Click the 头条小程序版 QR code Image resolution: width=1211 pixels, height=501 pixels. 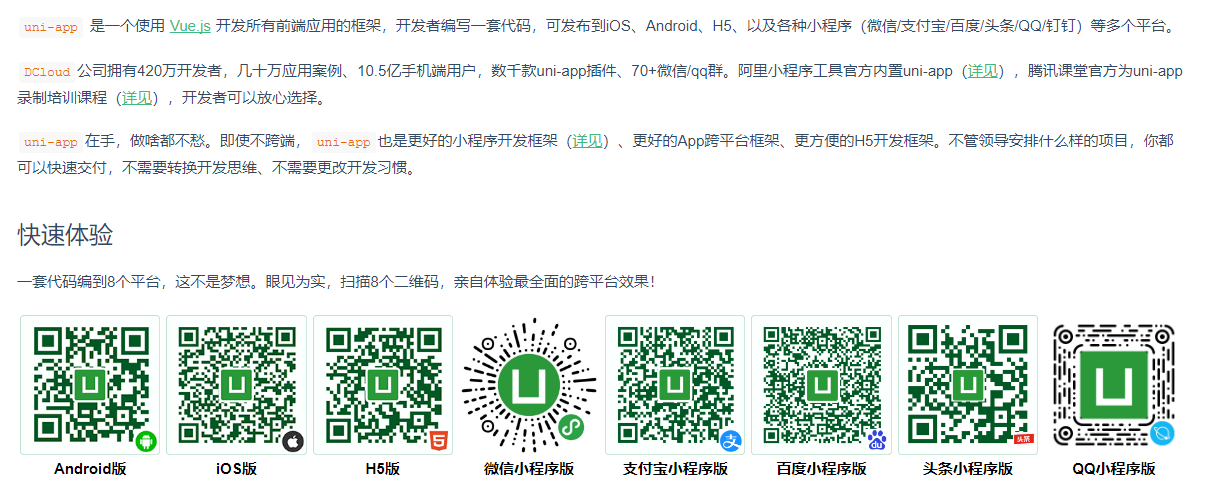point(968,386)
